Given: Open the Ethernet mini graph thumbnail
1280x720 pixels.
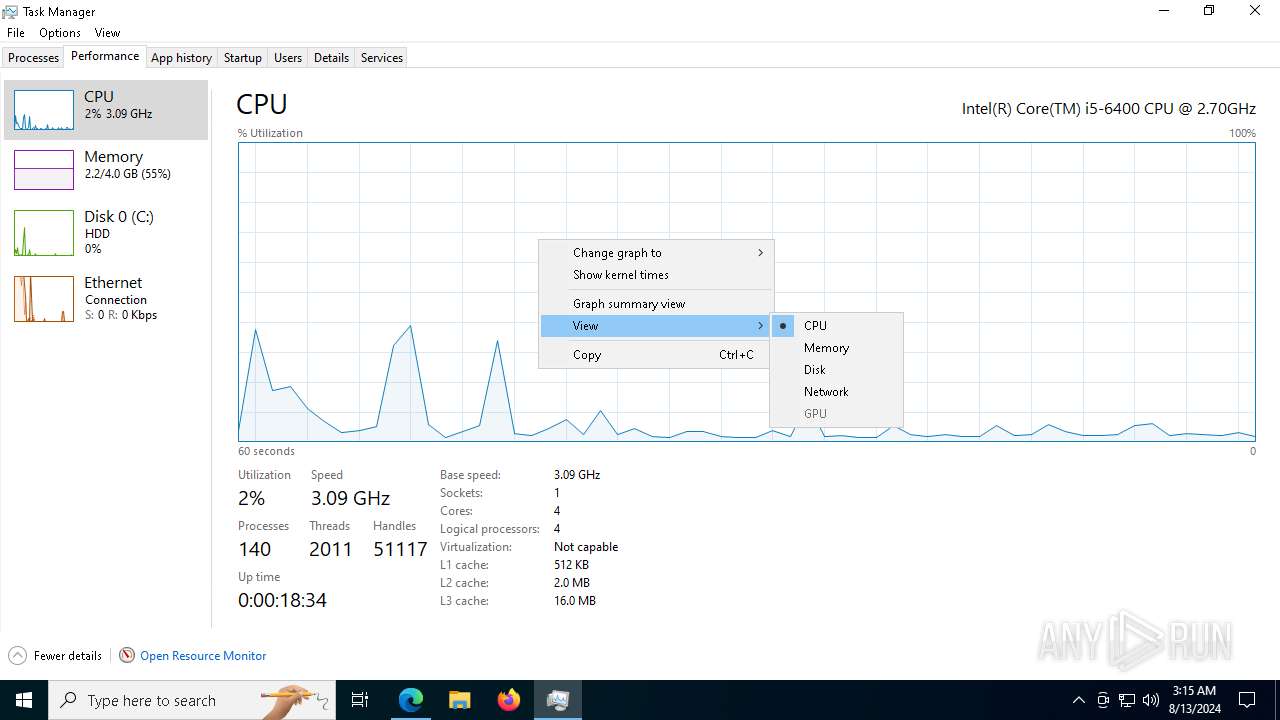Looking at the screenshot, I should click(x=44, y=299).
